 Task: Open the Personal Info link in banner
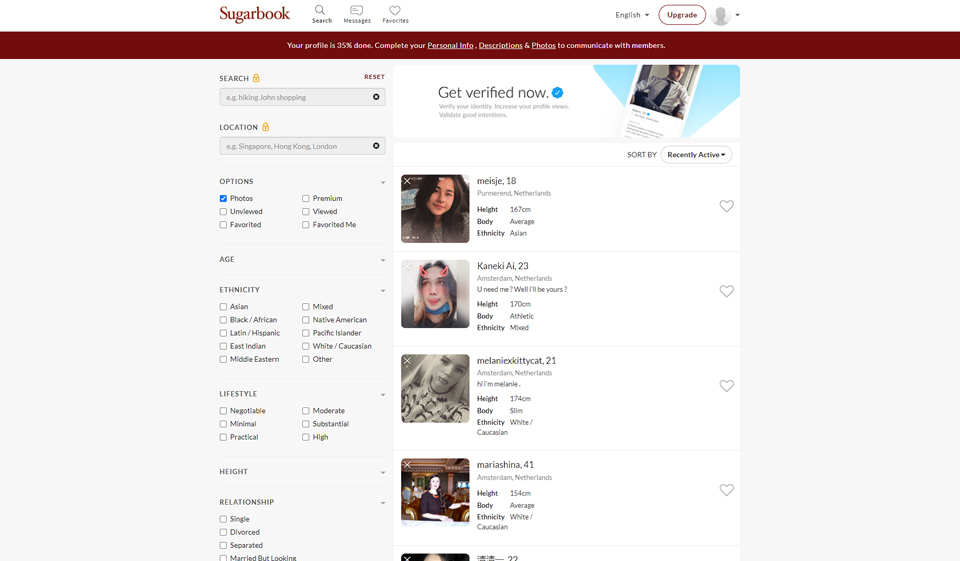[450, 45]
